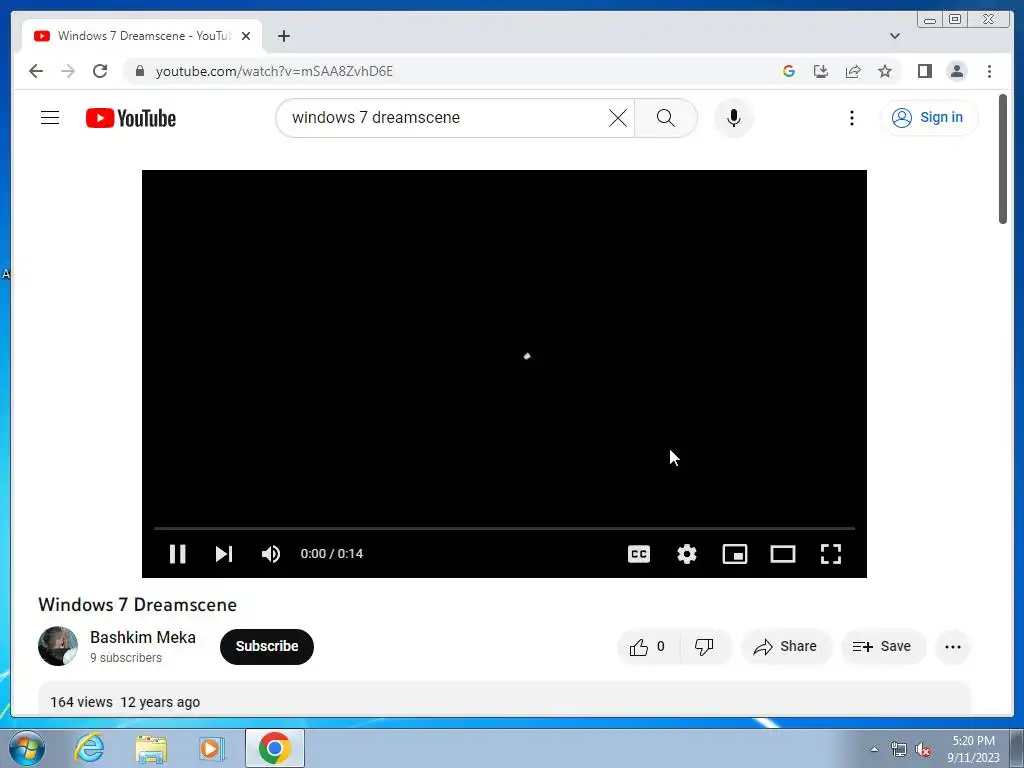This screenshot has width=1024, height=768.
Task: Open YouTube settings three-dot menu
Action: tap(852, 118)
